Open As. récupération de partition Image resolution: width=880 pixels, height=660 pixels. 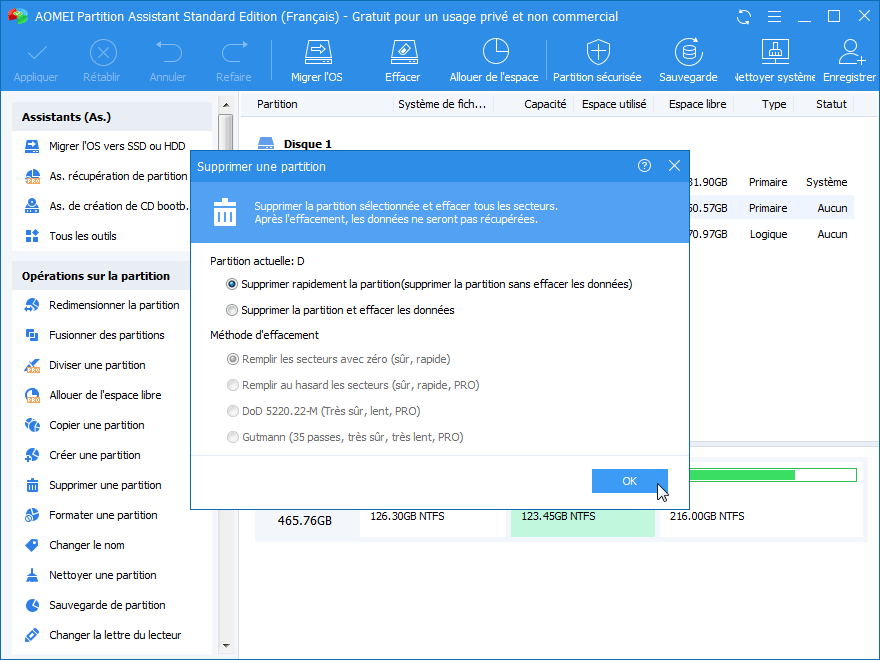[107, 176]
